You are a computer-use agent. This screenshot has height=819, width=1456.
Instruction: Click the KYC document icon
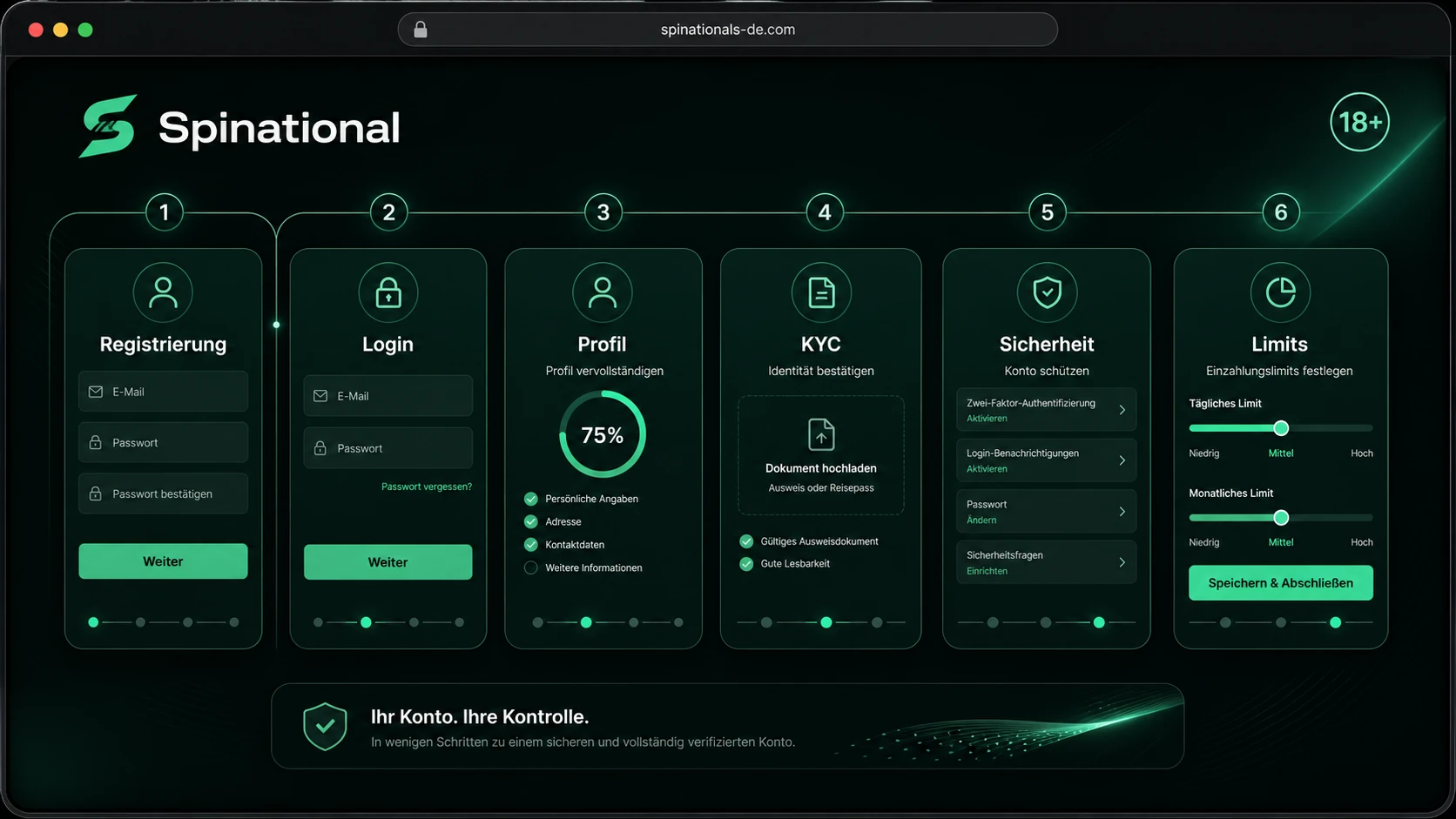821,292
